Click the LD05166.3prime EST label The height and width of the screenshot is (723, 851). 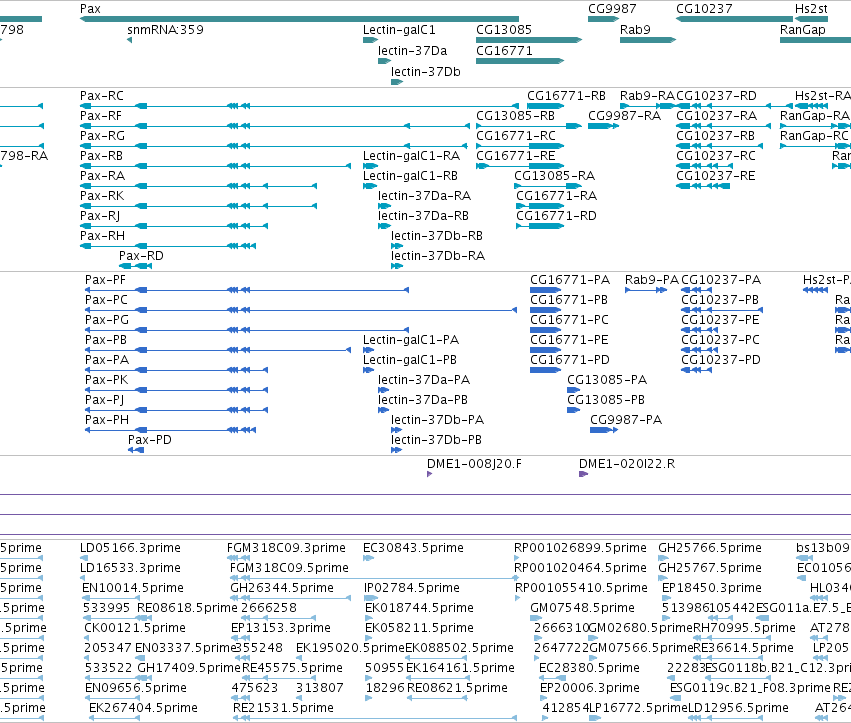(130, 548)
